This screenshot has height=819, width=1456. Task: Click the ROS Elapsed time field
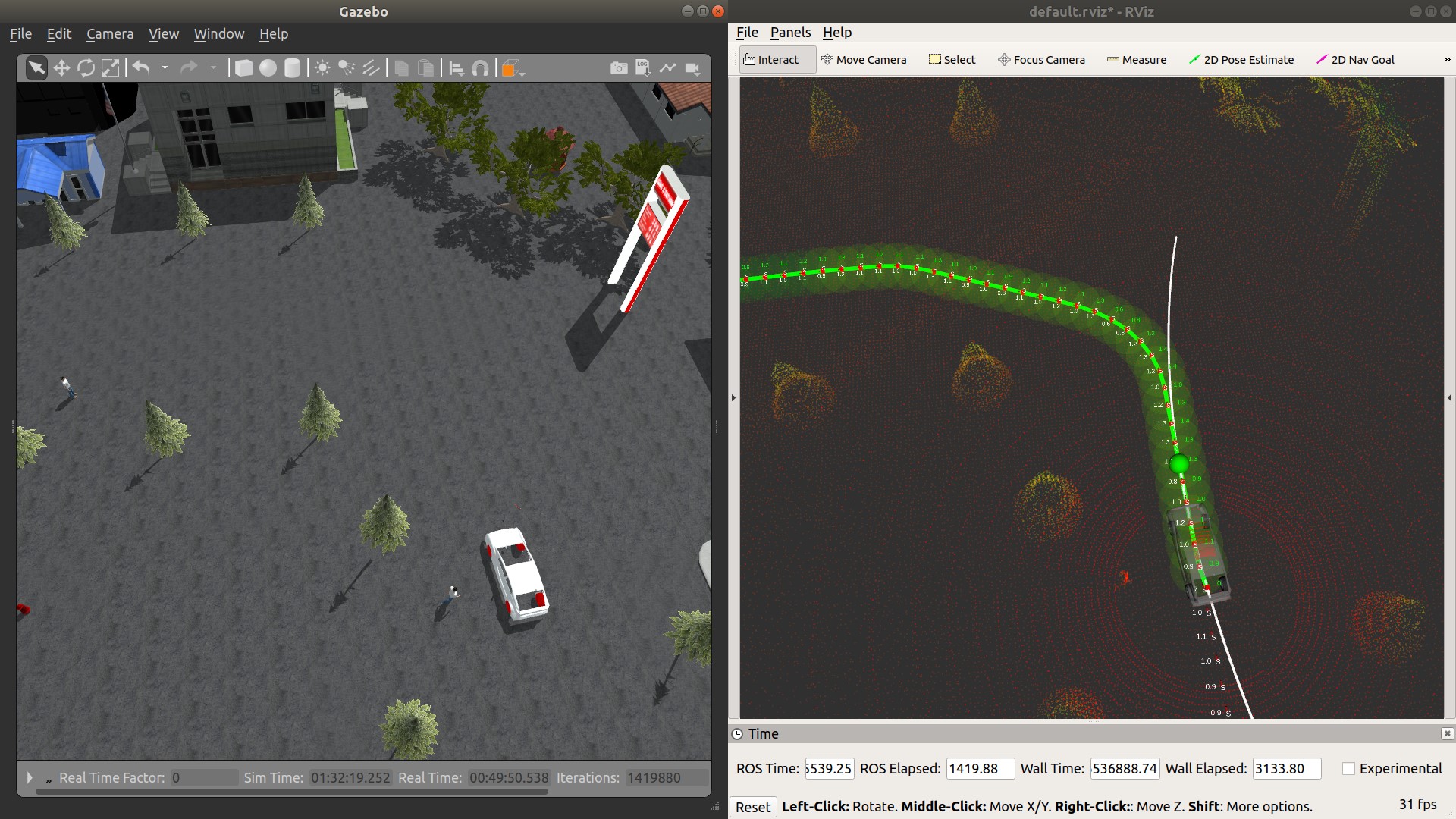click(980, 768)
